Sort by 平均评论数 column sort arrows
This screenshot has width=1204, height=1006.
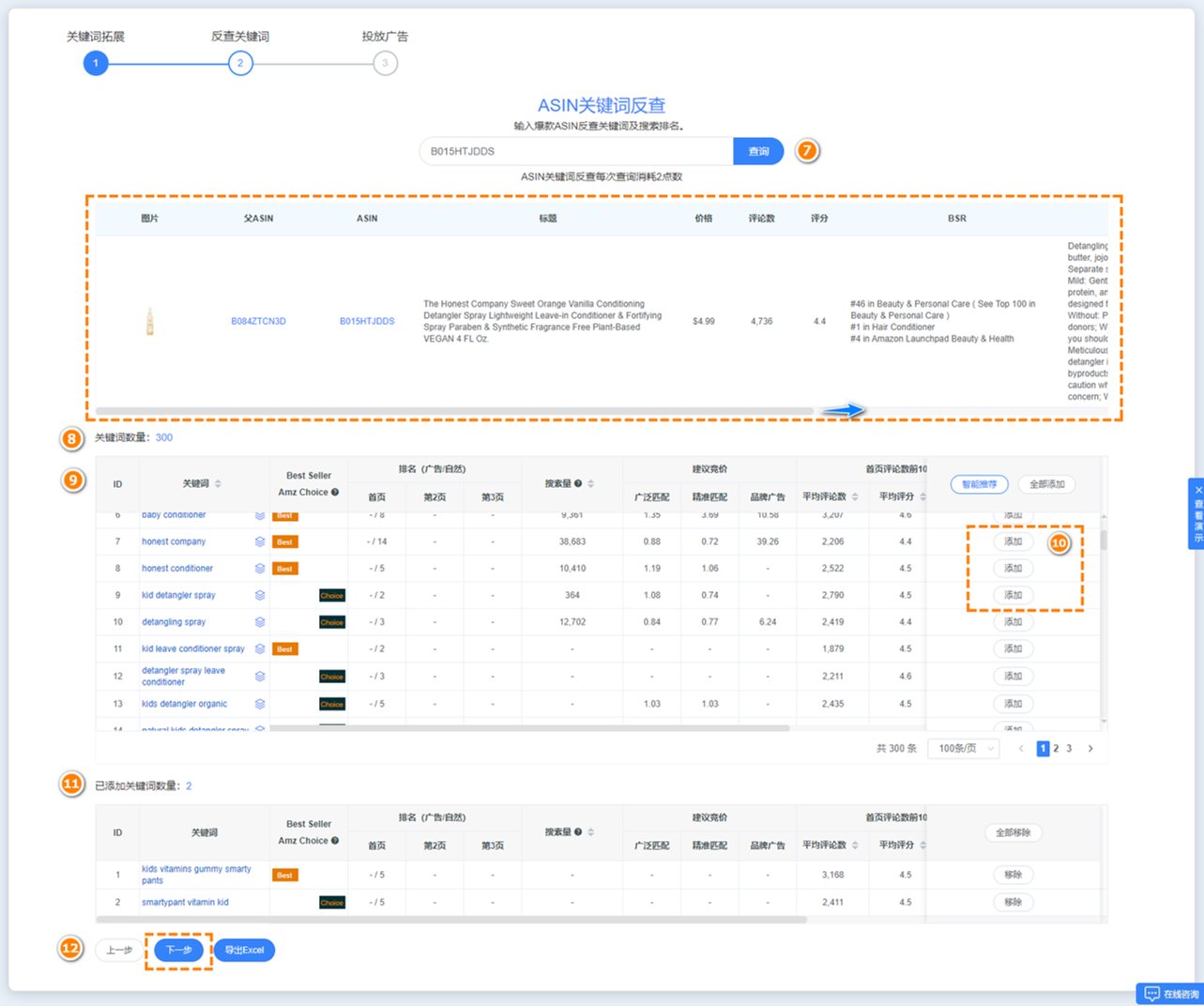855,497
